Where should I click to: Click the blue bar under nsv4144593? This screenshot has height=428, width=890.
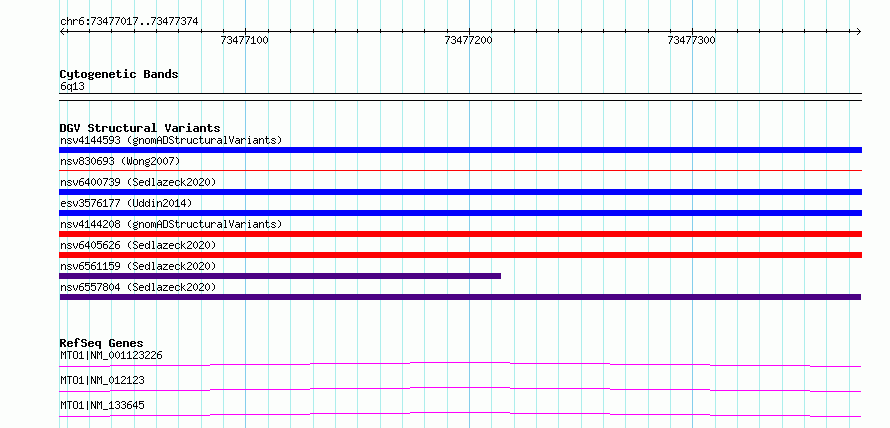460,150
